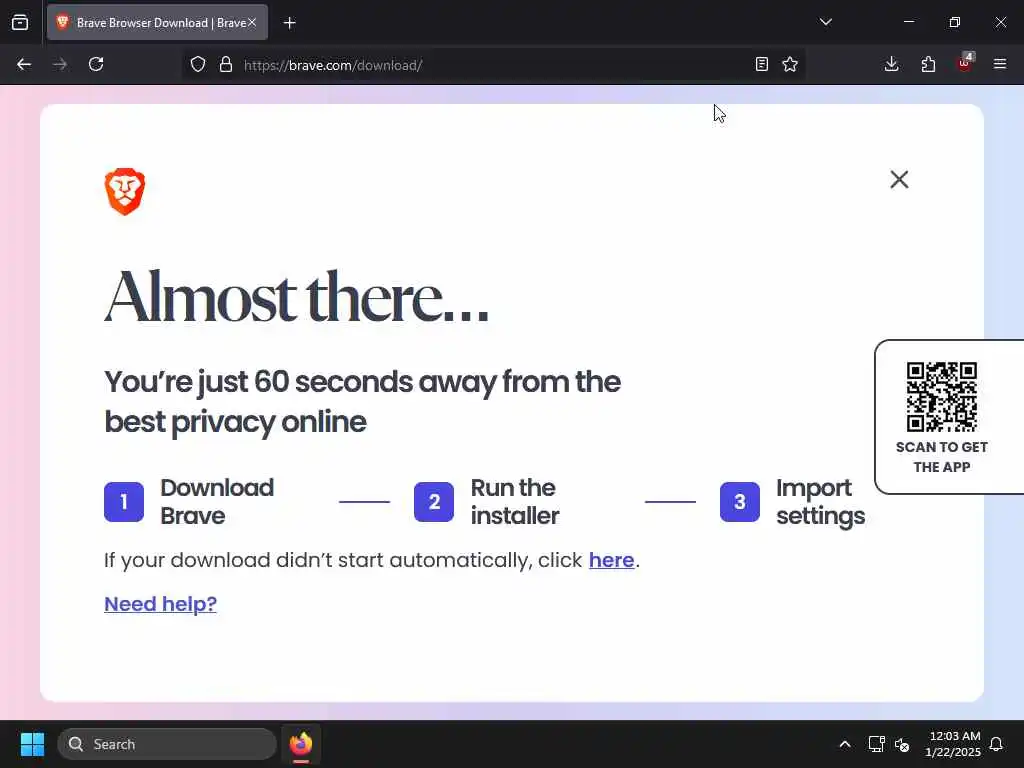This screenshot has height=768, width=1024.
Task: Close the Brave Browser Download tab
Action: click(252, 23)
